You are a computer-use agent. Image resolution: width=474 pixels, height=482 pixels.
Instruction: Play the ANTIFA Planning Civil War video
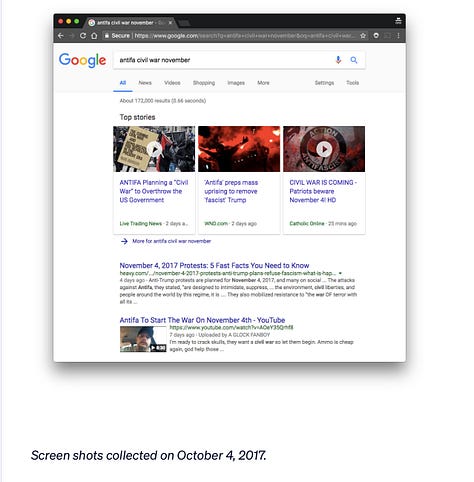(154, 149)
